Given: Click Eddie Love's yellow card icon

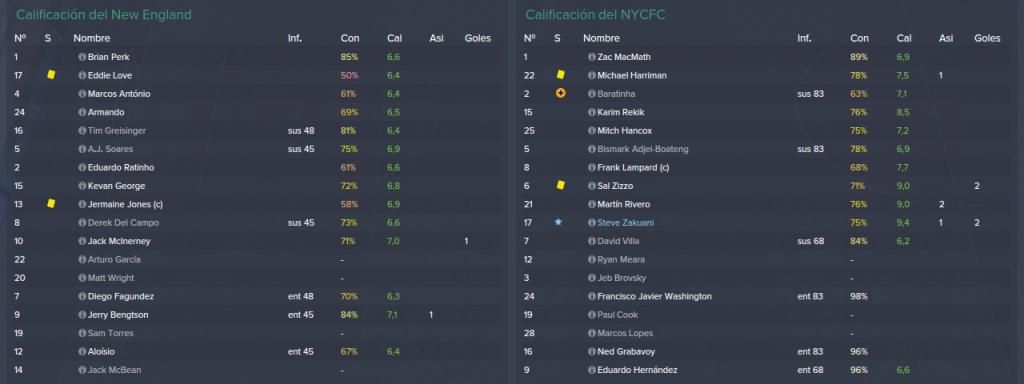Looking at the screenshot, I should 51,75.
